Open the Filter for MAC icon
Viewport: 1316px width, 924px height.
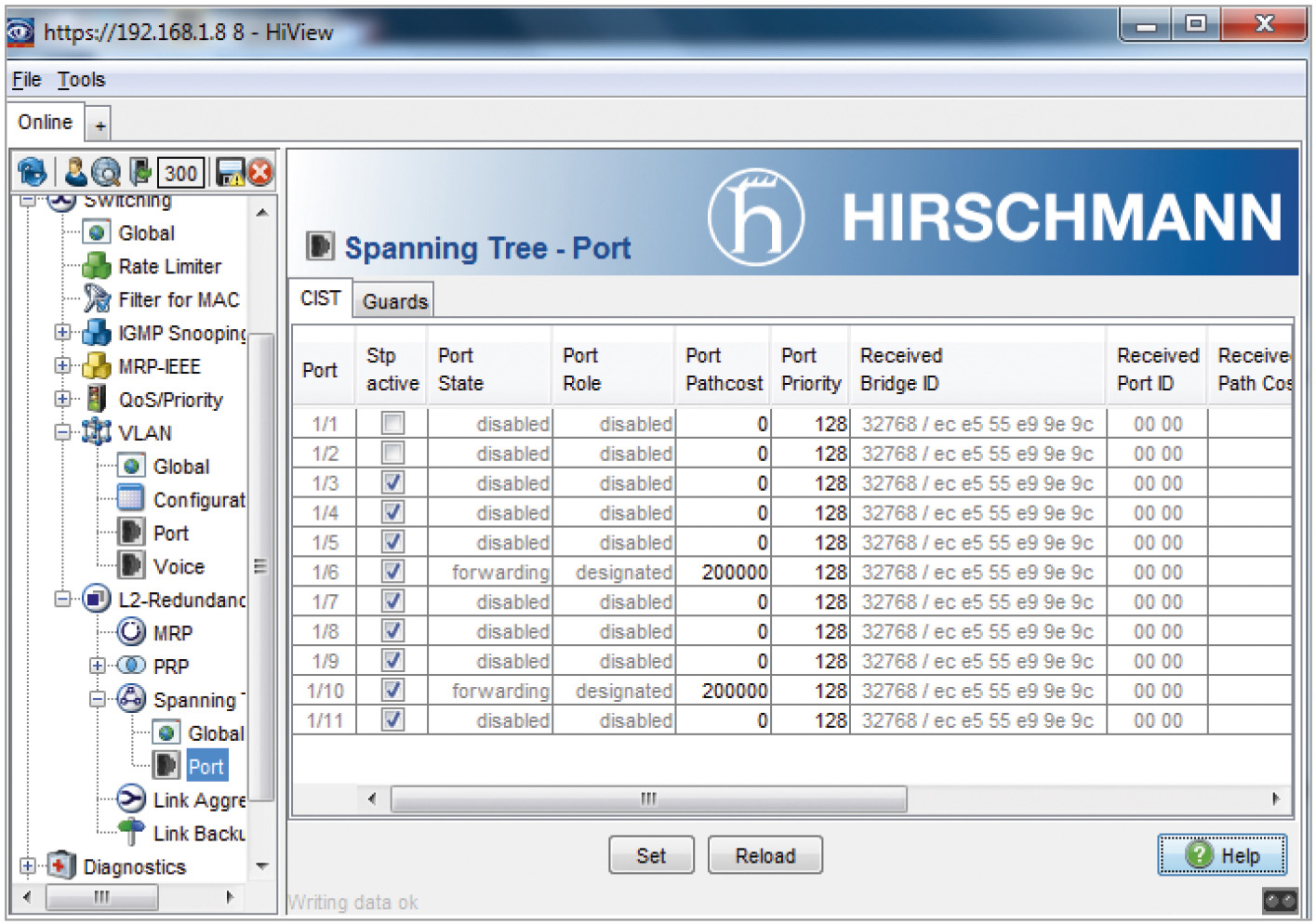(x=97, y=298)
